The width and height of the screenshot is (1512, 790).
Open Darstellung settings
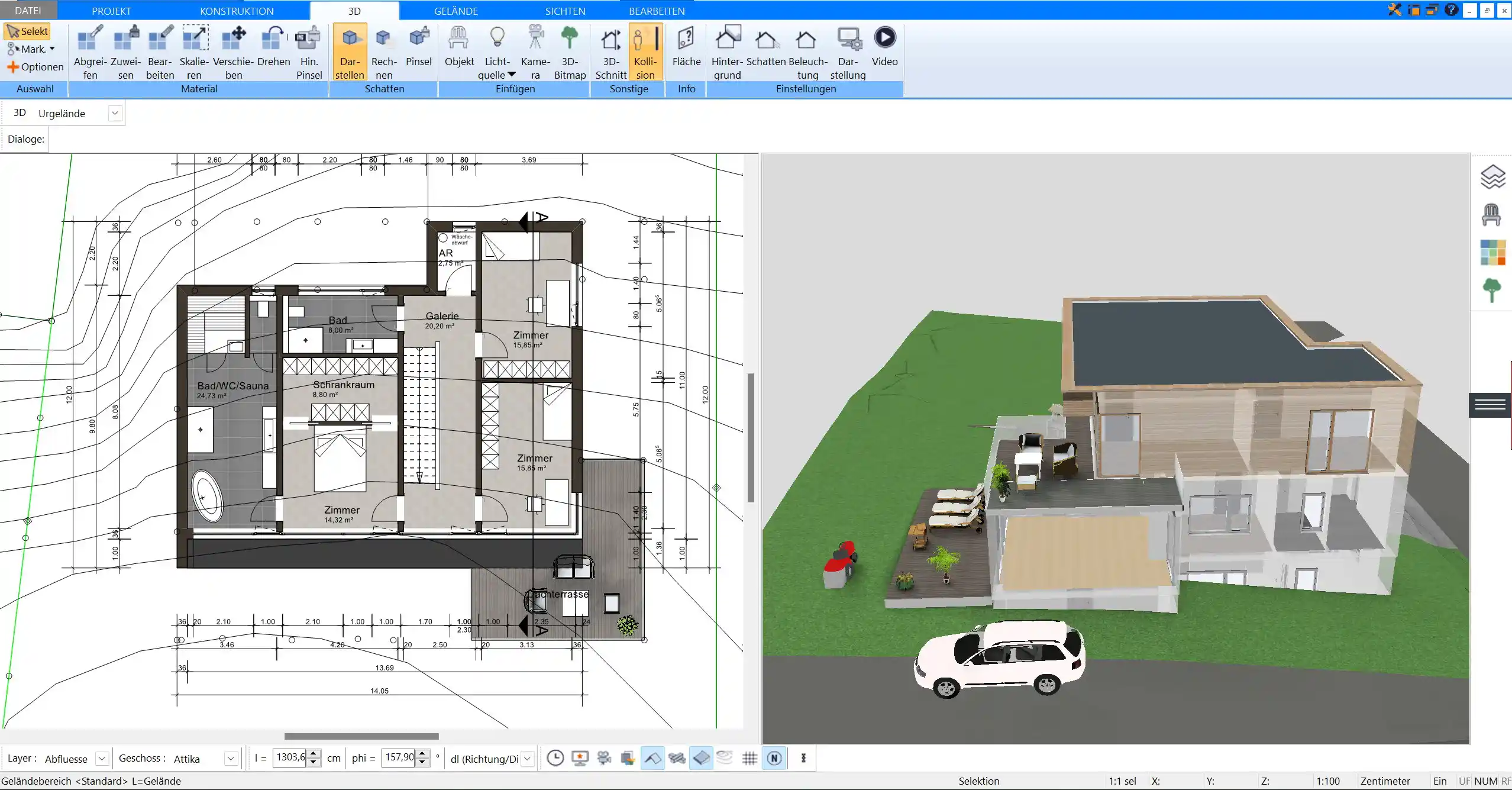[848, 52]
